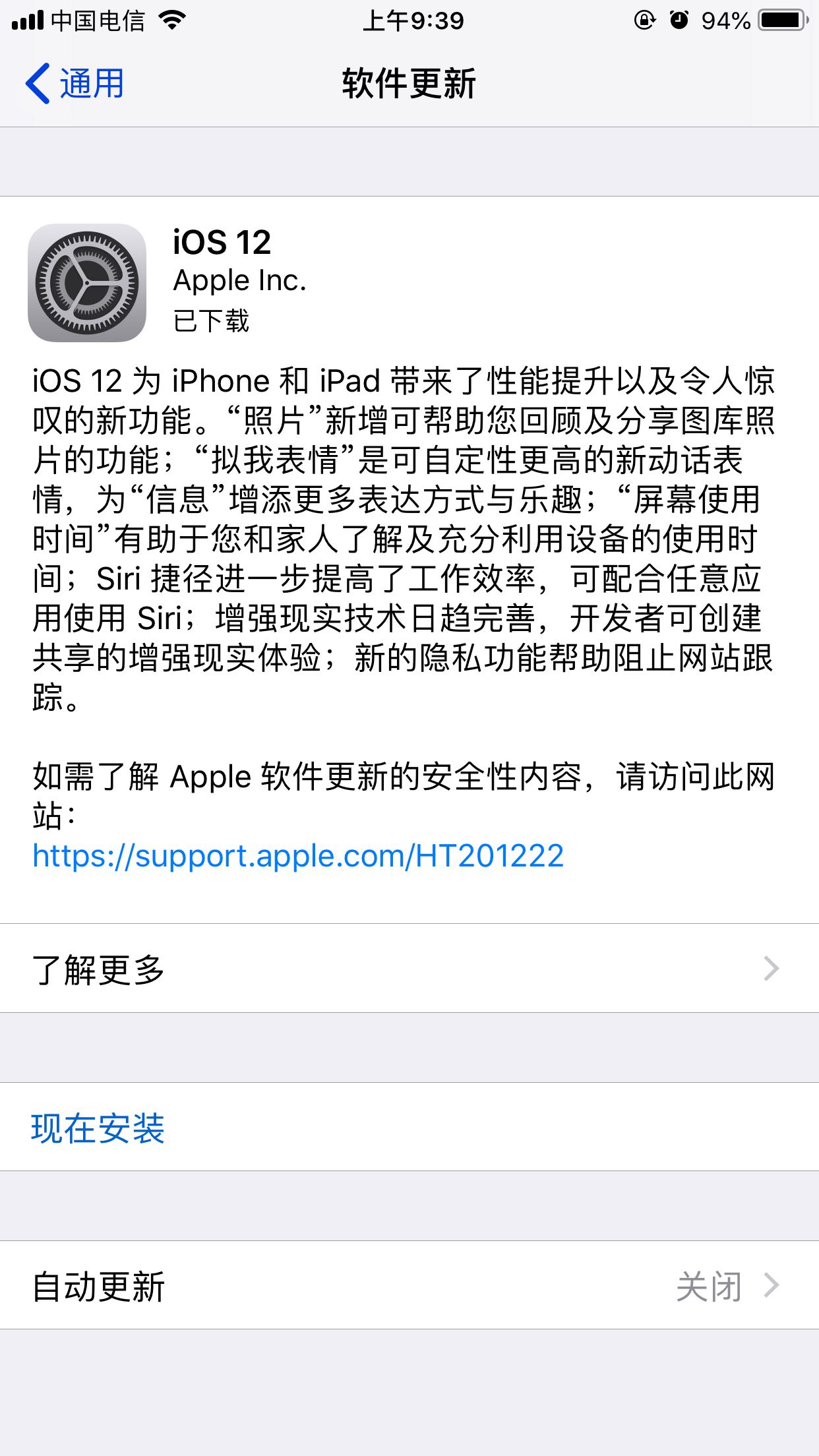This screenshot has height=1456, width=819.
Task: Tap 现在安装 to install the update
Action: point(98,1128)
